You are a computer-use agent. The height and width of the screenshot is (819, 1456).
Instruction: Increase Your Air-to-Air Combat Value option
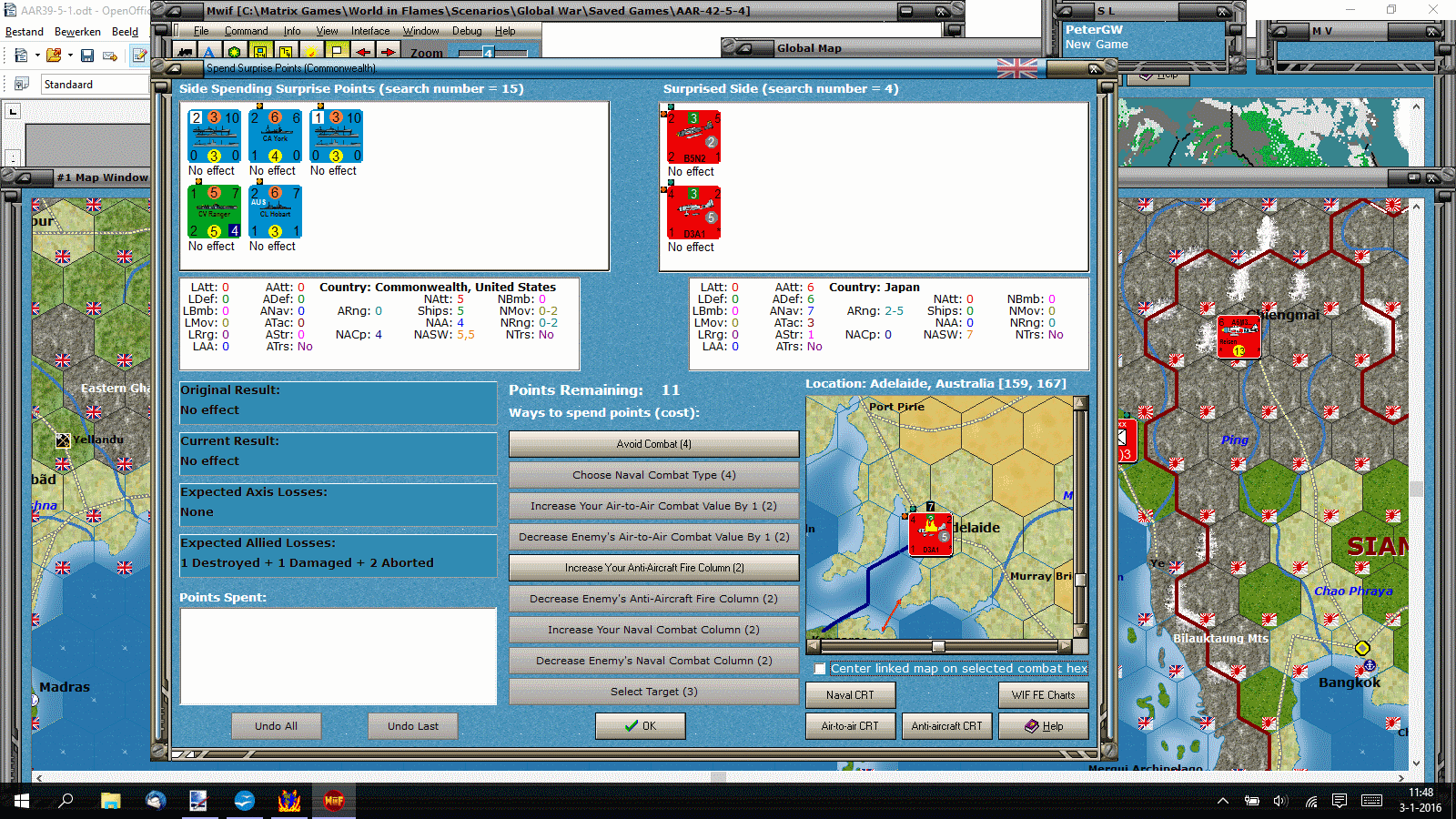[x=653, y=506]
